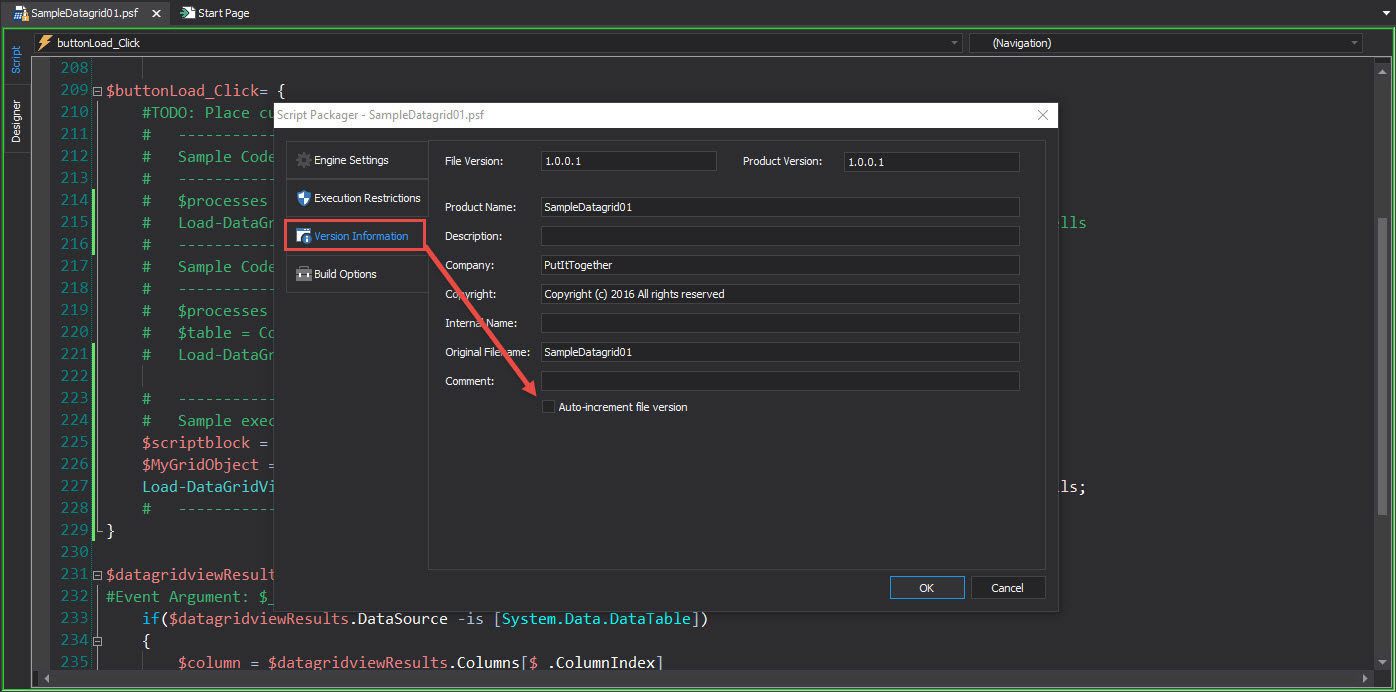This screenshot has height=692, width=1396.
Task: Click the Description field
Action: coord(780,236)
